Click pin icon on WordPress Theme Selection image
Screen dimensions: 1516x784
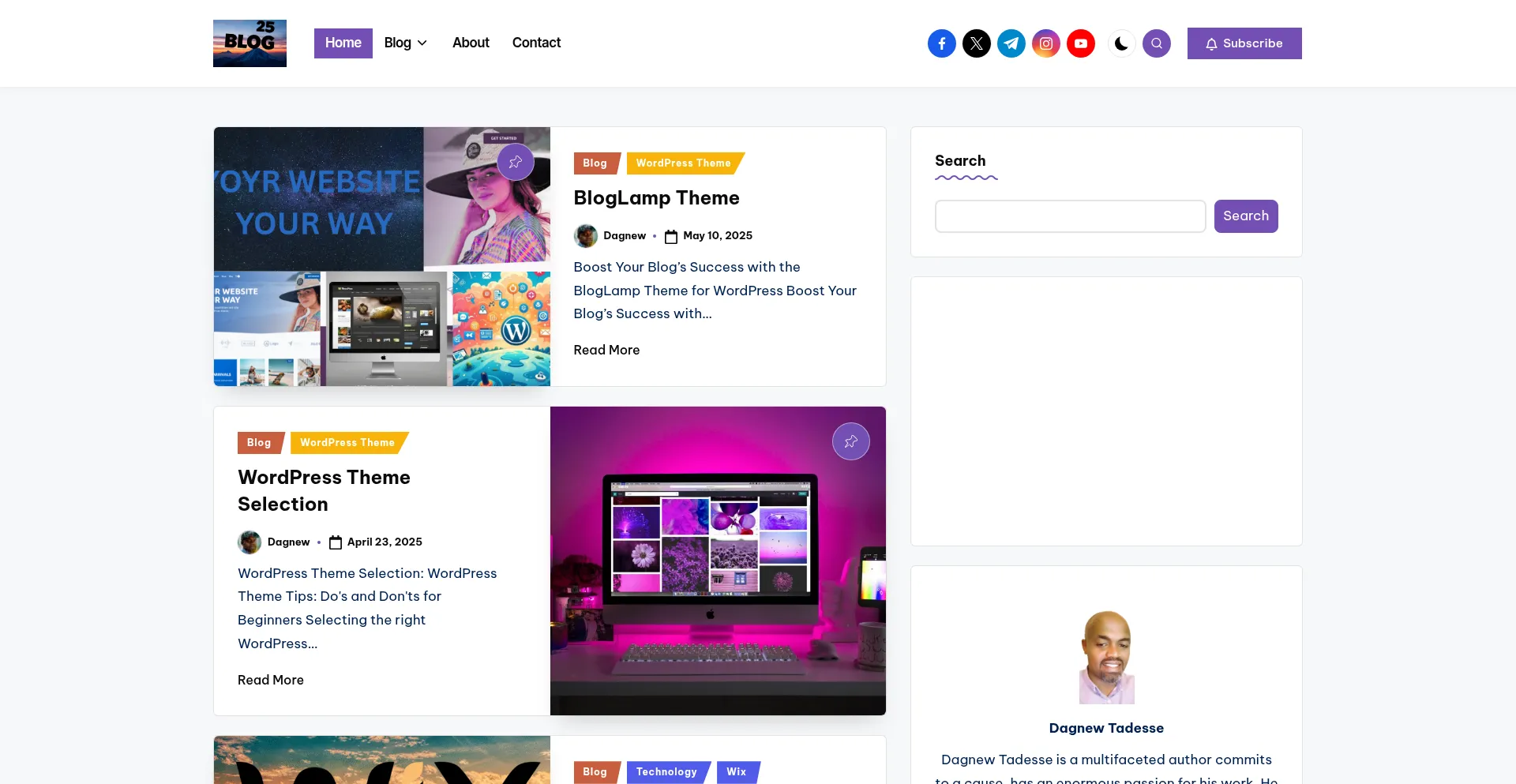(850, 441)
